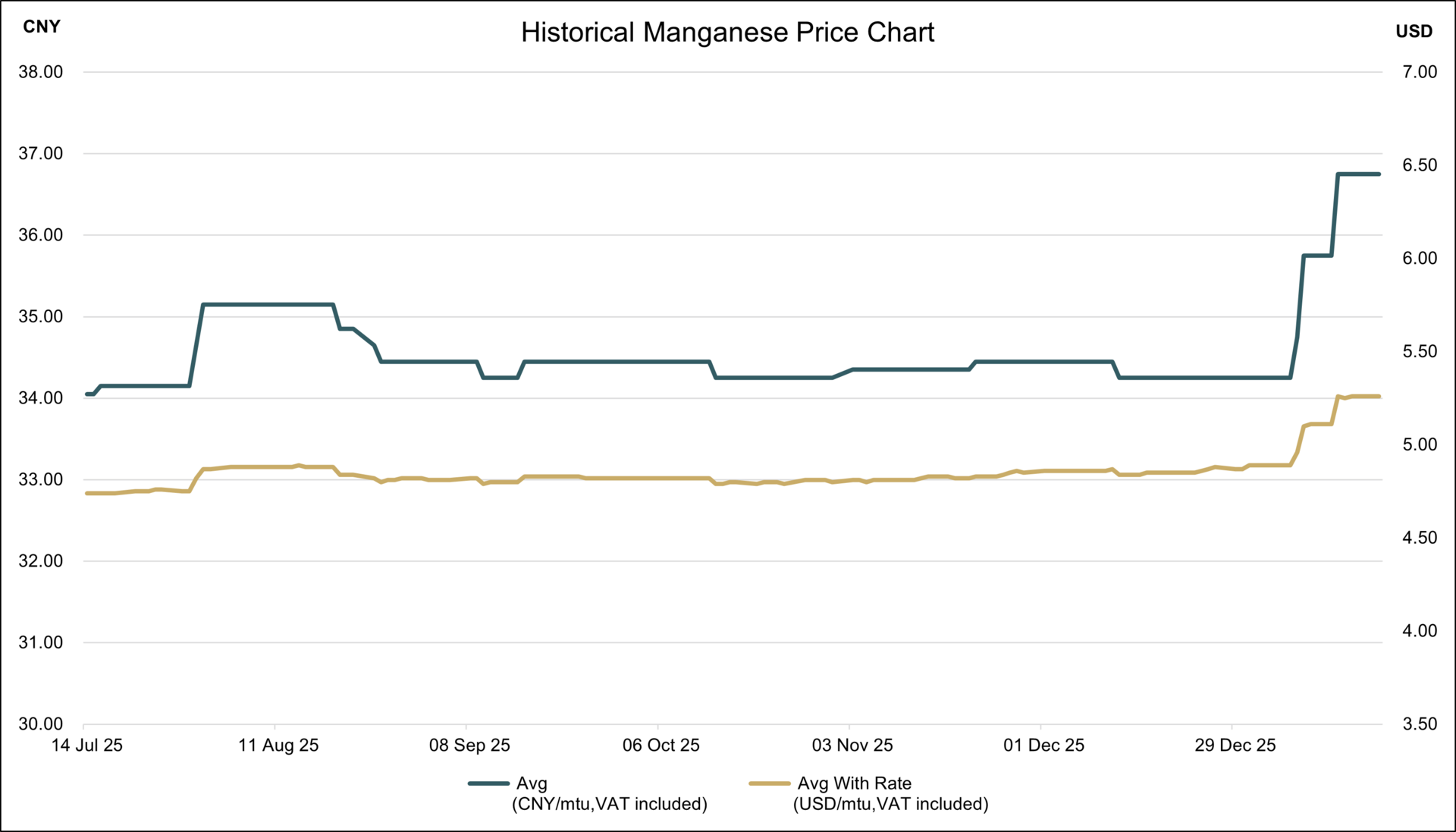Select the 01 Dec 25 date label
This screenshot has width=1456, height=832.
pos(1043,746)
